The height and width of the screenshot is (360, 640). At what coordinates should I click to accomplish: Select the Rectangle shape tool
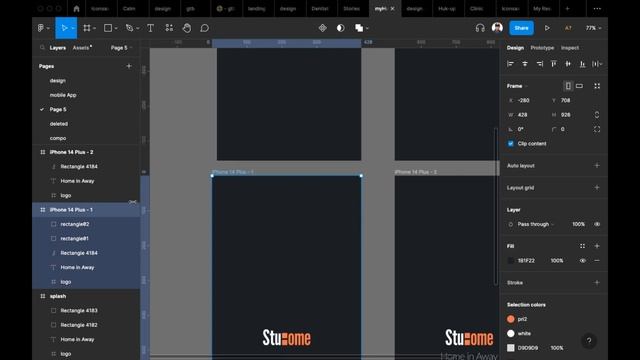point(108,28)
